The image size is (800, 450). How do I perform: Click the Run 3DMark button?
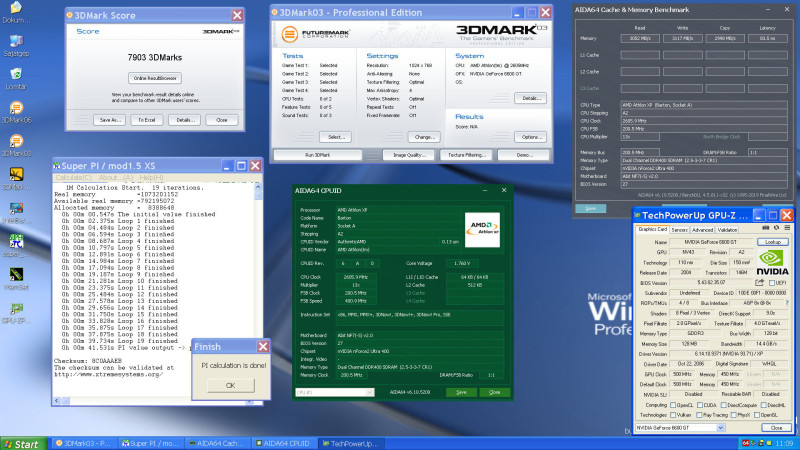(317, 155)
